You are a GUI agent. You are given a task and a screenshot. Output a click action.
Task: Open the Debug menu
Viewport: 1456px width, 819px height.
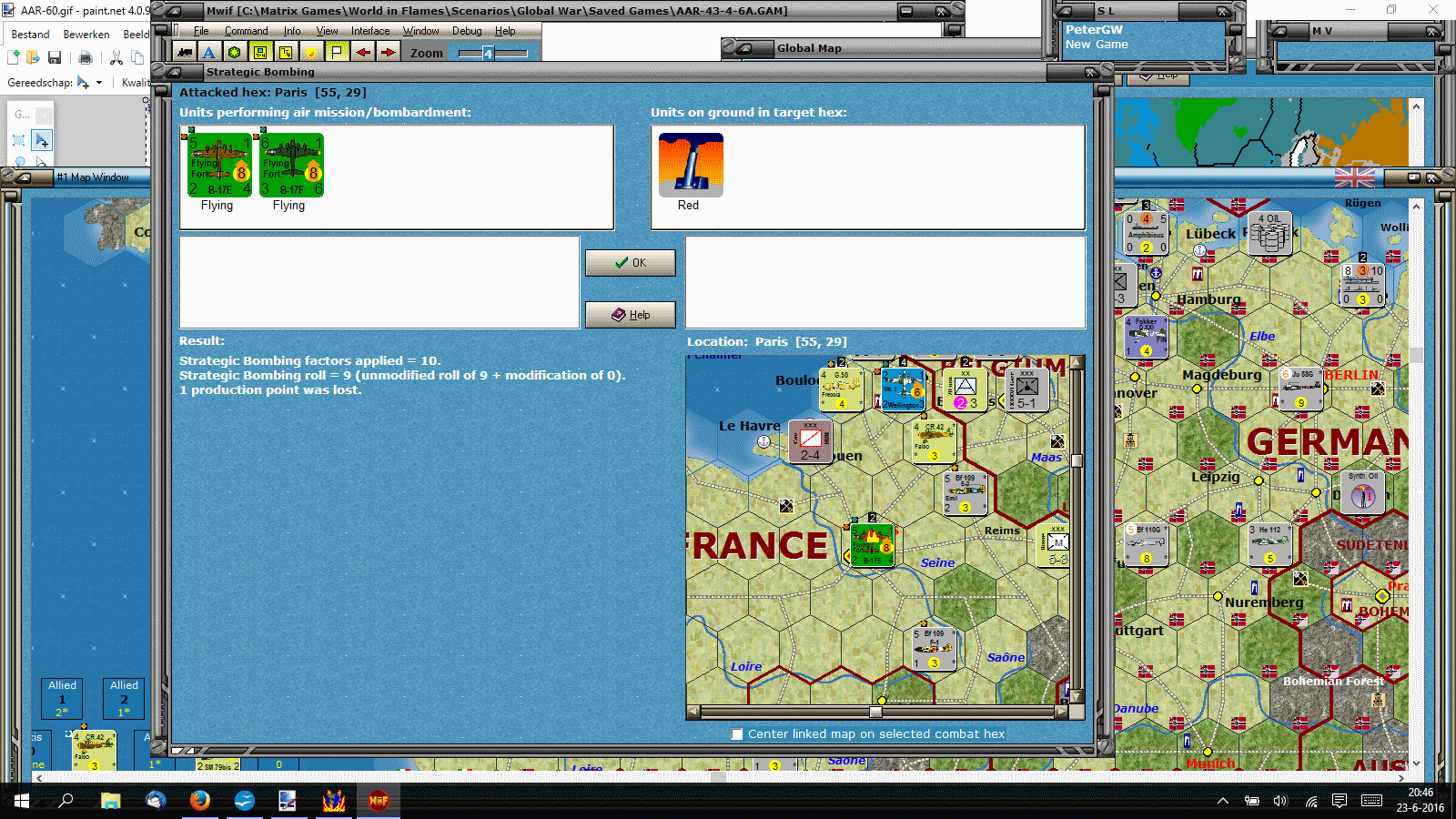467,31
